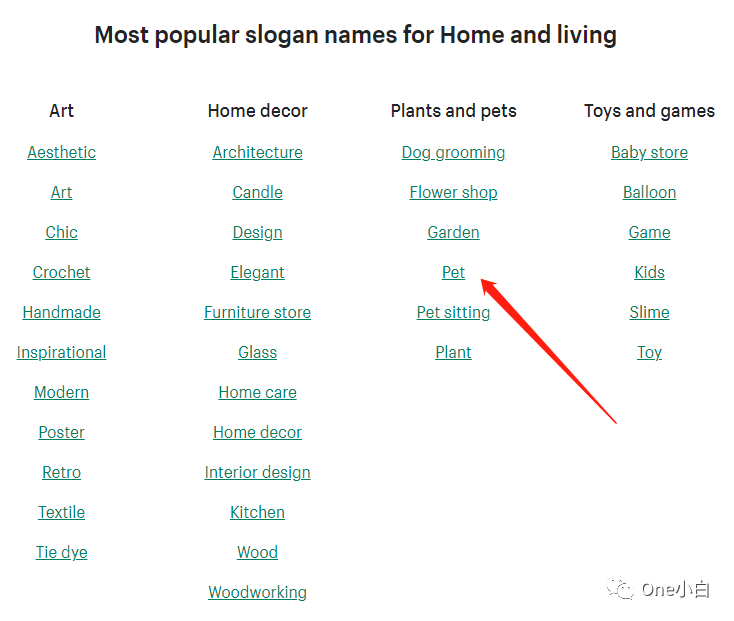
Task: Open the Slime slogan link
Action: click(x=649, y=312)
